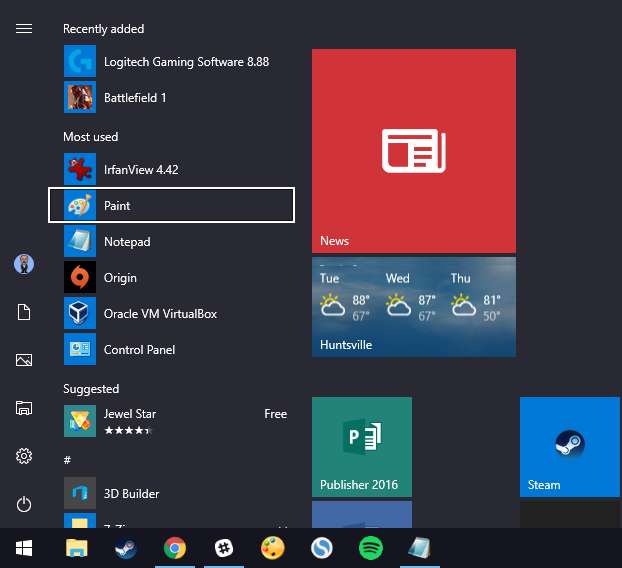Screen dimensions: 622x568
Task: Click the Jewel Star suggested app
Action: coord(171,421)
